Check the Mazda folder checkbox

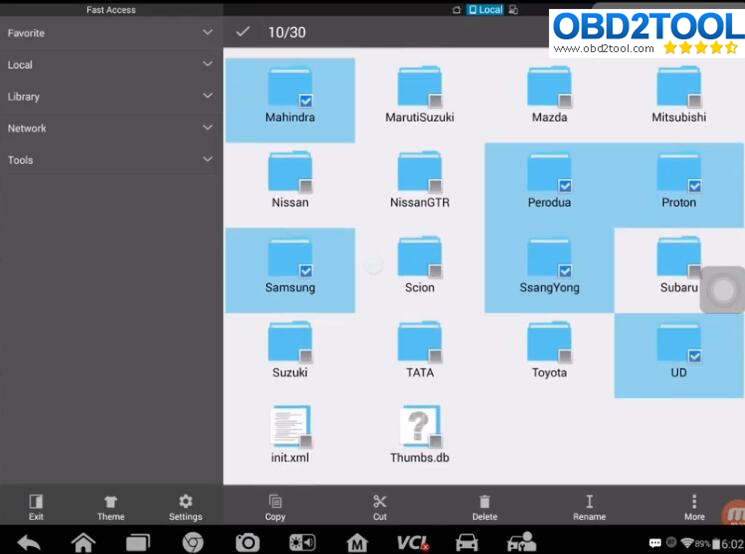[x=565, y=100]
